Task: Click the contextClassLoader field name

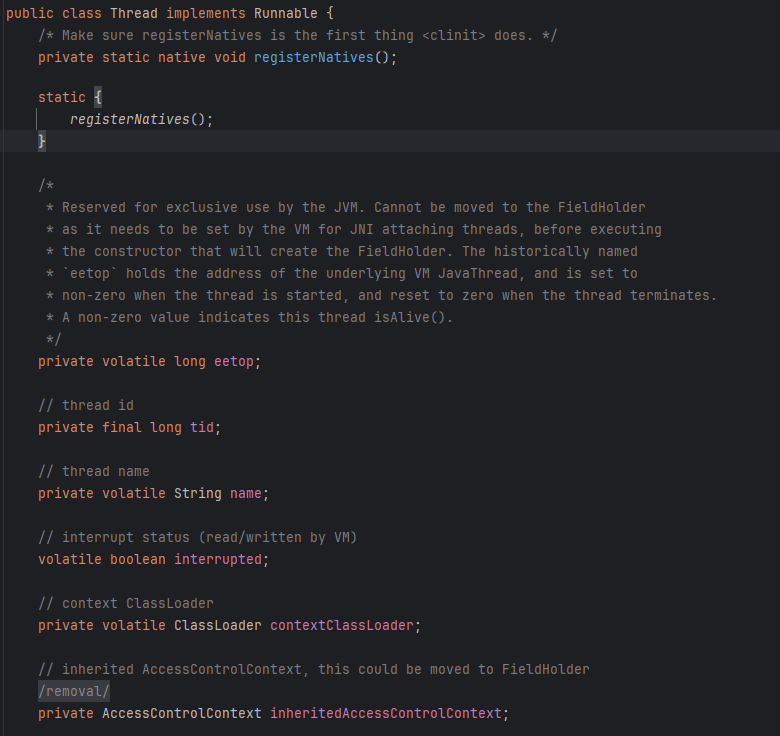Action: tap(342, 626)
